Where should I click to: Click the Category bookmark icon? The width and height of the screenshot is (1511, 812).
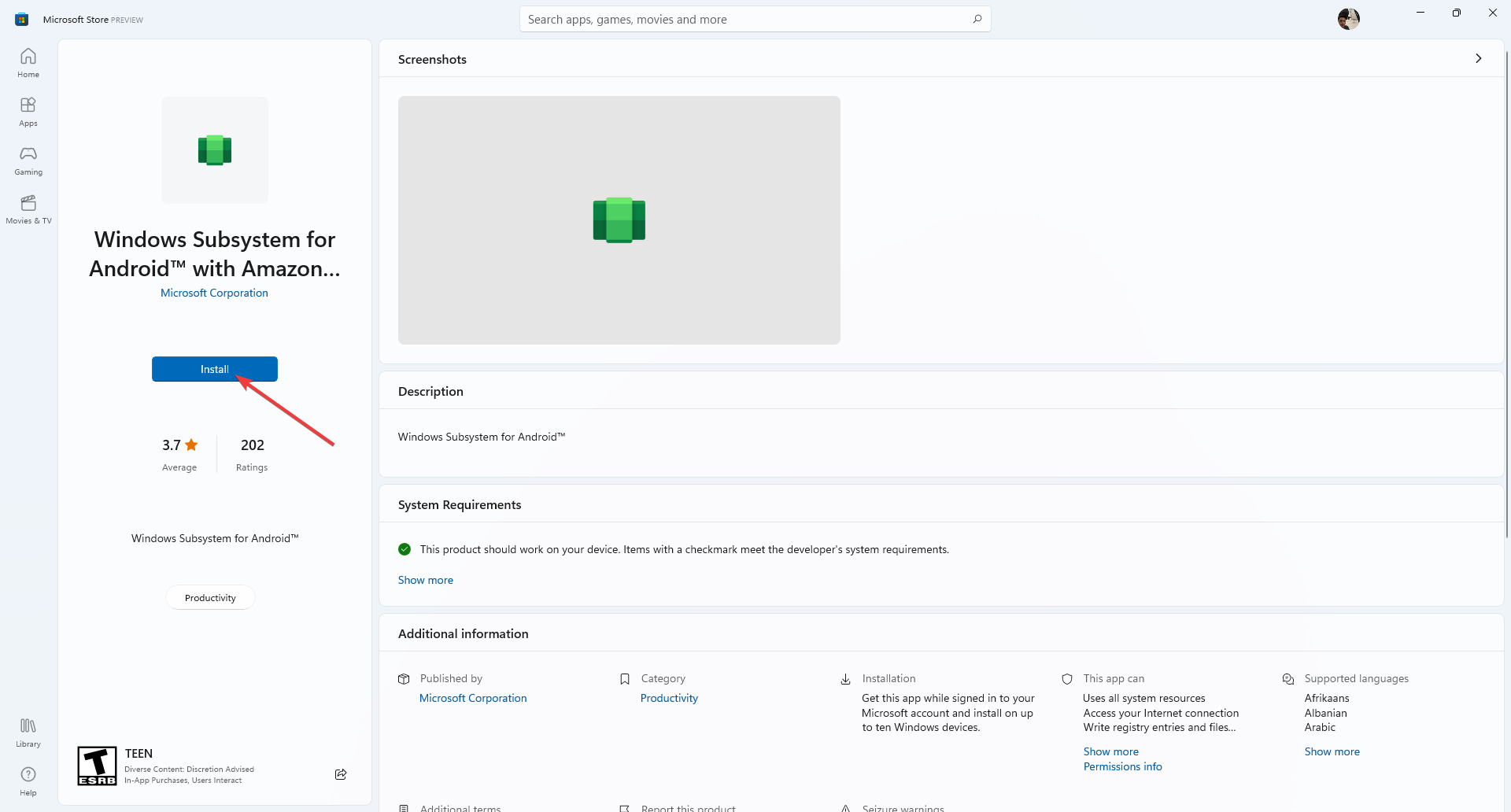625,679
